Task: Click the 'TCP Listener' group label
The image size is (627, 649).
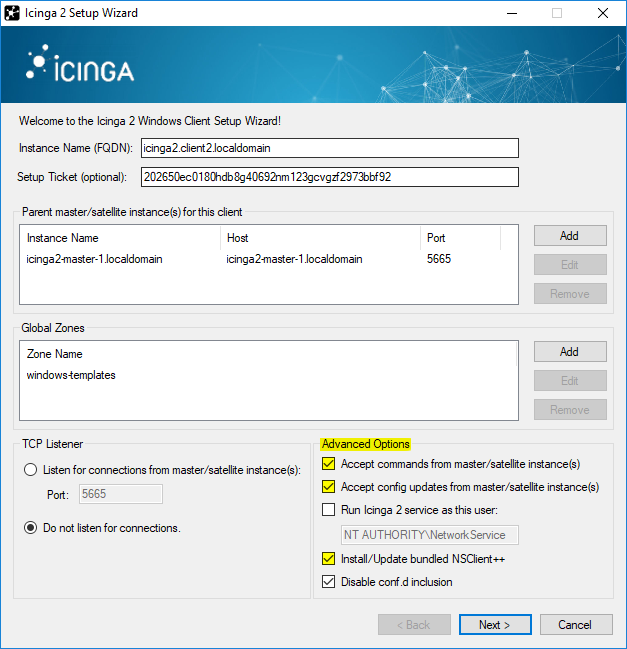Action: click(x=53, y=444)
